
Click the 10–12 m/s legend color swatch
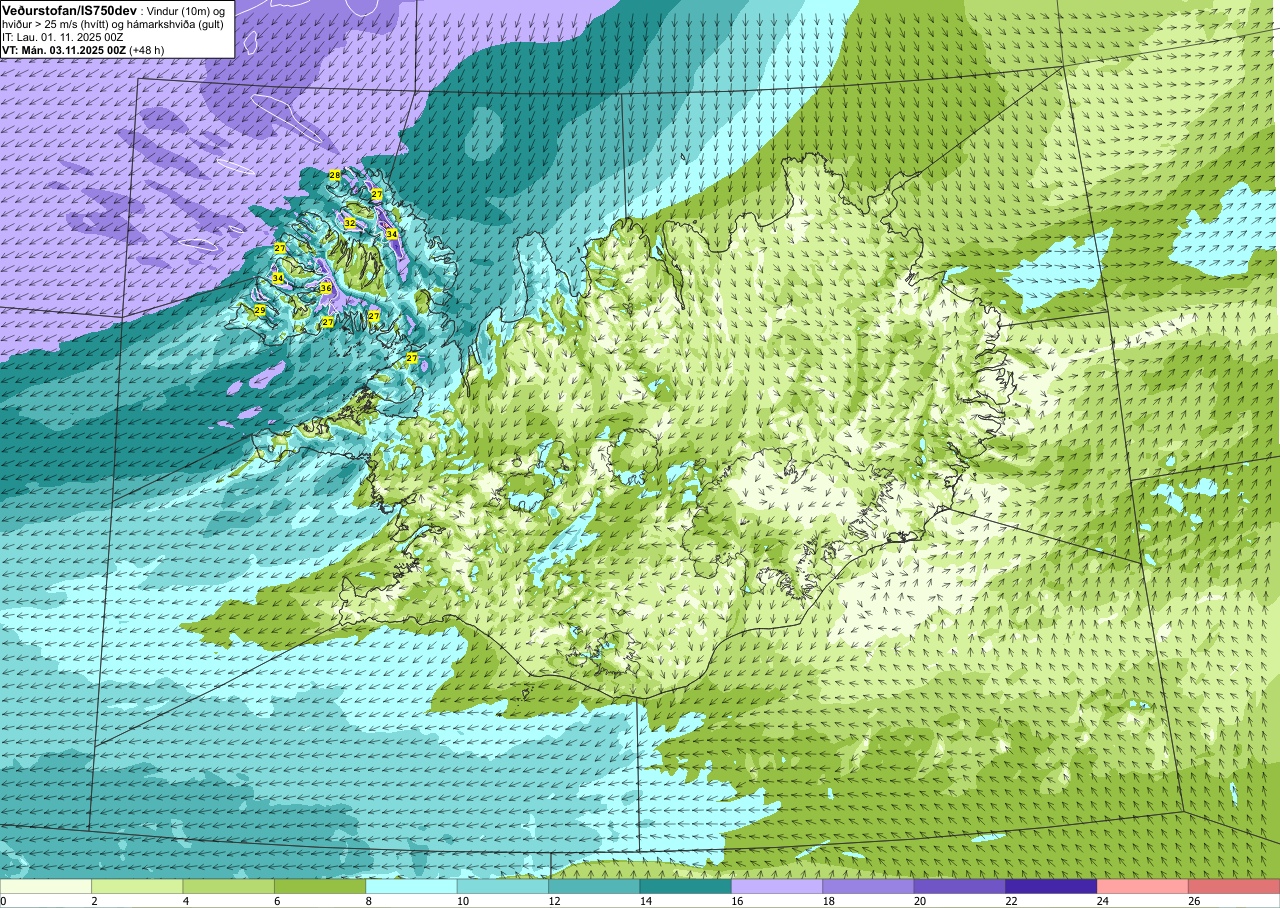503,886
